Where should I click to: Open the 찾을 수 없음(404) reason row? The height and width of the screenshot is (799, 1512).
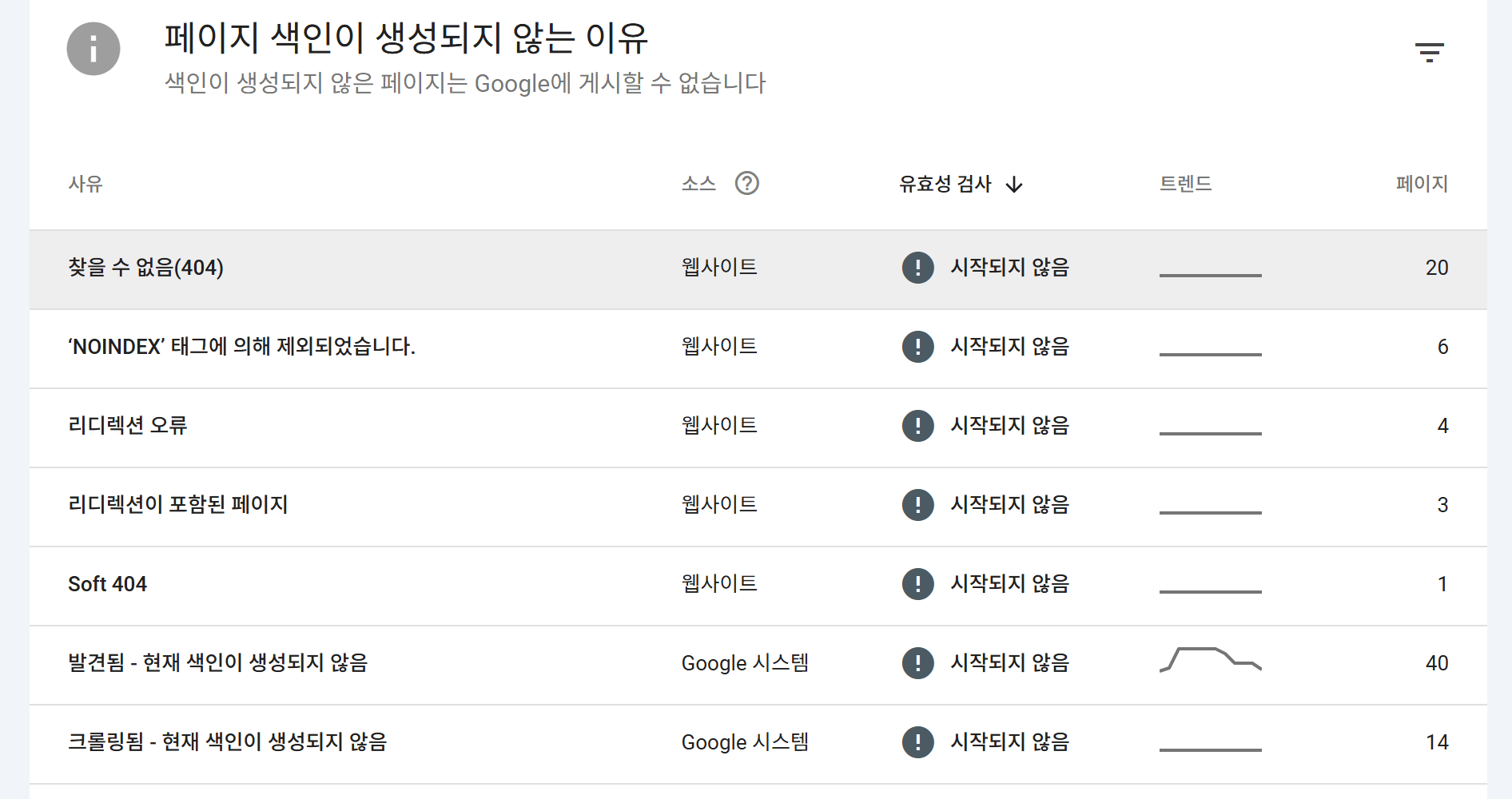click(145, 268)
